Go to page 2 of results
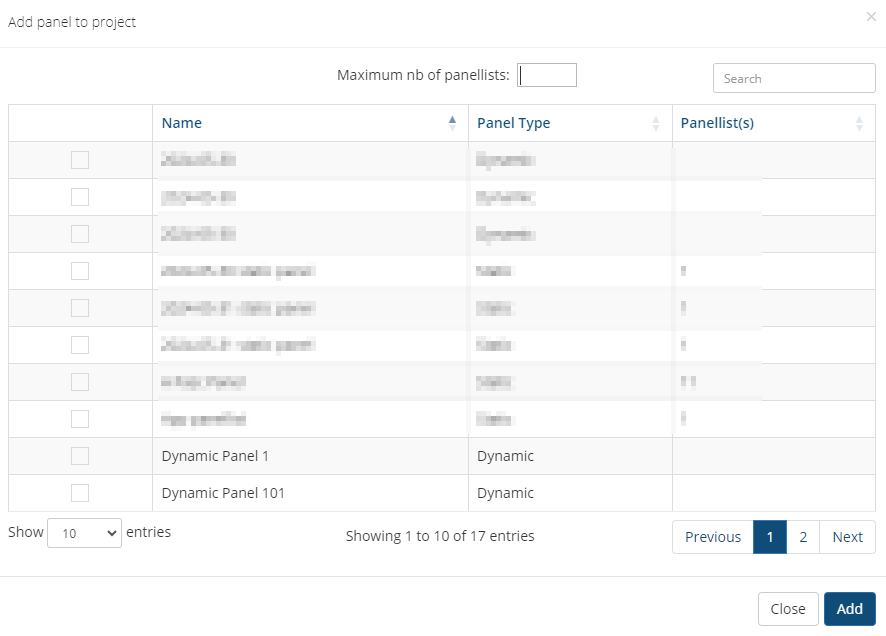Screen dimensions: 886x636 coord(803,537)
